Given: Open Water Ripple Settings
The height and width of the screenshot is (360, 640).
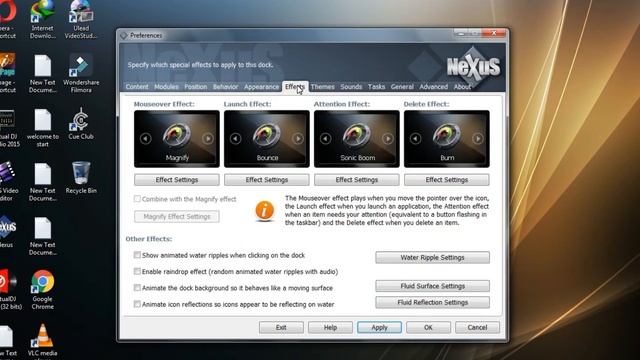Looking at the screenshot, I should [432, 258].
